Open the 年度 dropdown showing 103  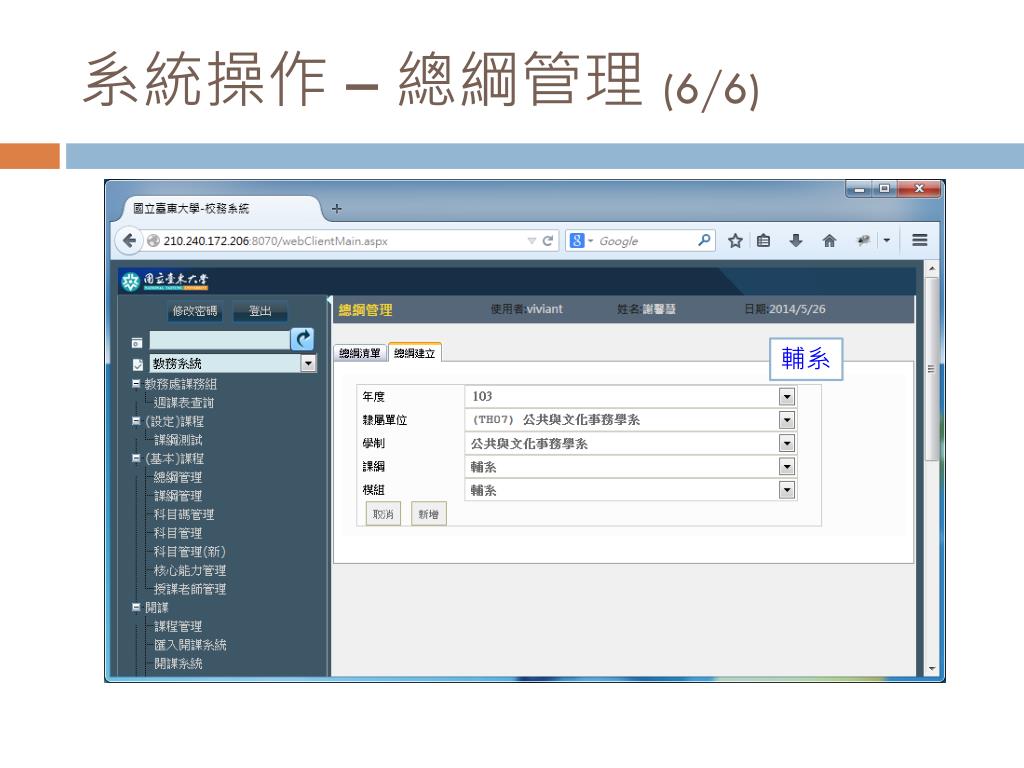click(787, 396)
